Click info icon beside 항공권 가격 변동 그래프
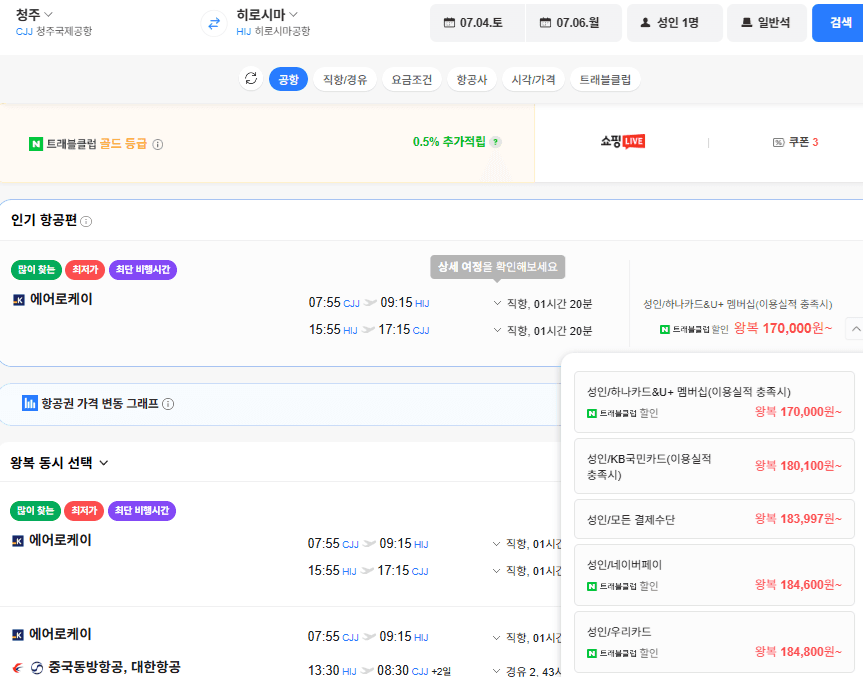Viewport: 863px width, 677px height. coord(168,404)
